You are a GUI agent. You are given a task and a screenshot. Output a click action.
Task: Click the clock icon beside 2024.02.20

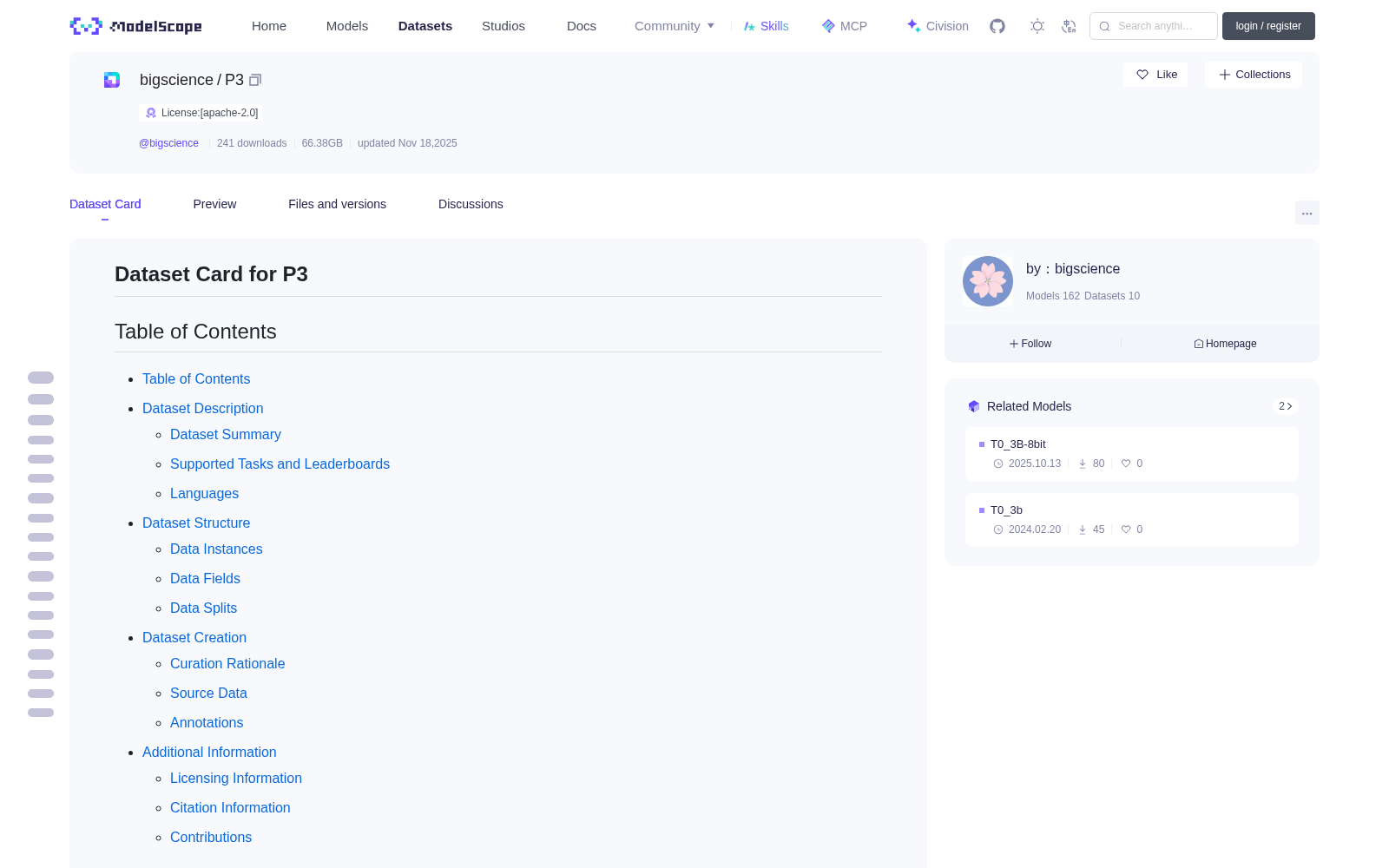998,529
